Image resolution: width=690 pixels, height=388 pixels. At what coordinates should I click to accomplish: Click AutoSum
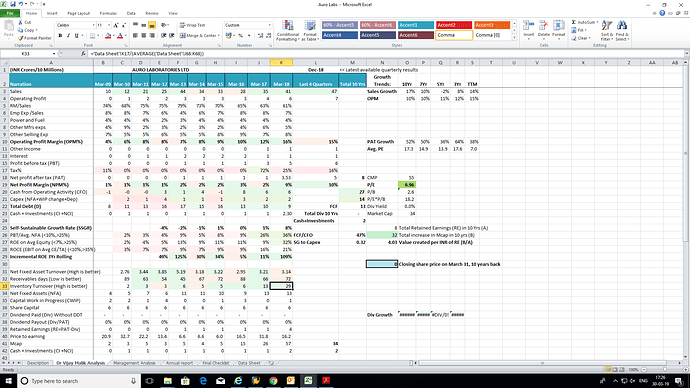[x=584, y=22]
